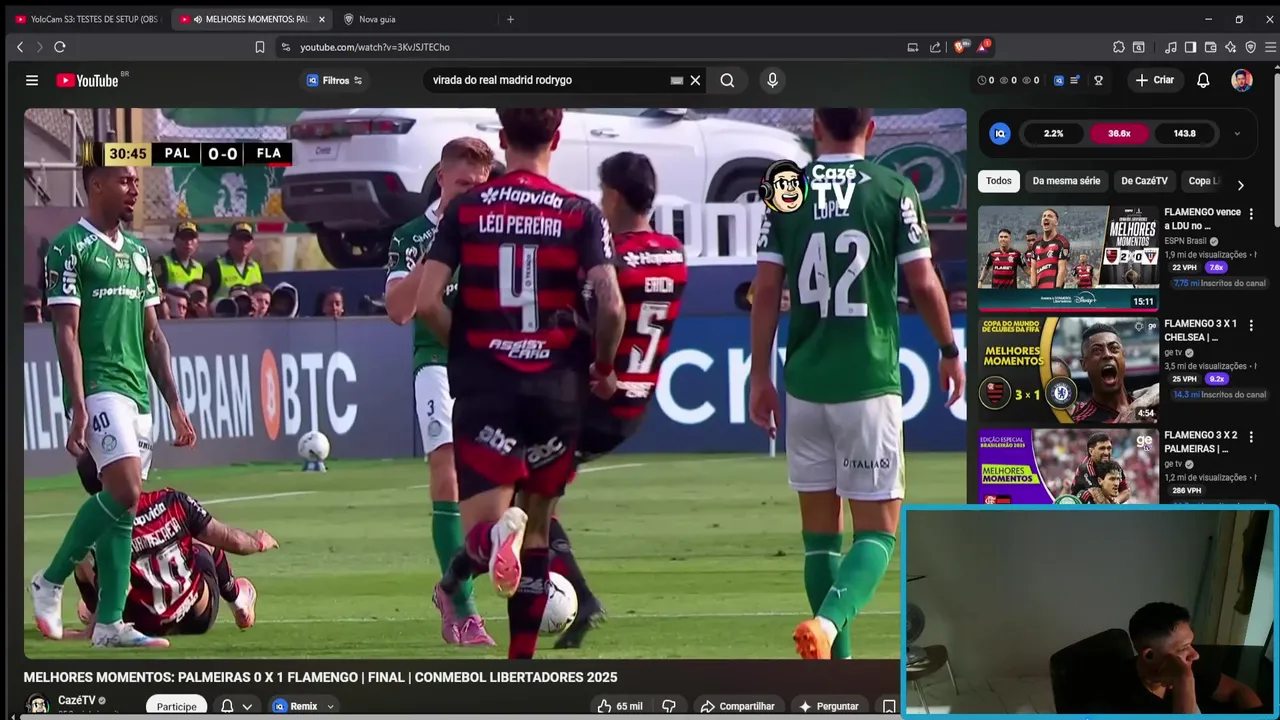Open FLAMENGO 3 X 2 PALMEIRAS thumbnail
The width and height of the screenshot is (1280, 720).
[x=1068, y=467]
